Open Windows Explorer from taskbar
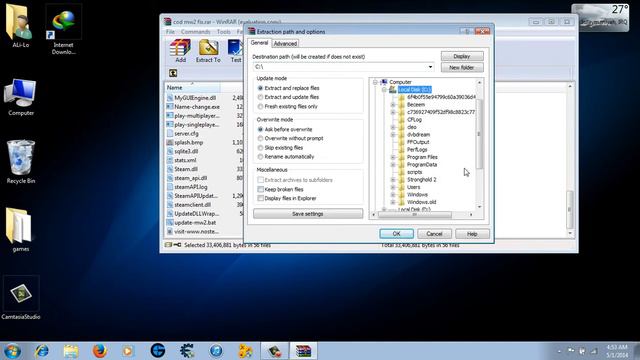The image size is (640, 360). (71, 351)
